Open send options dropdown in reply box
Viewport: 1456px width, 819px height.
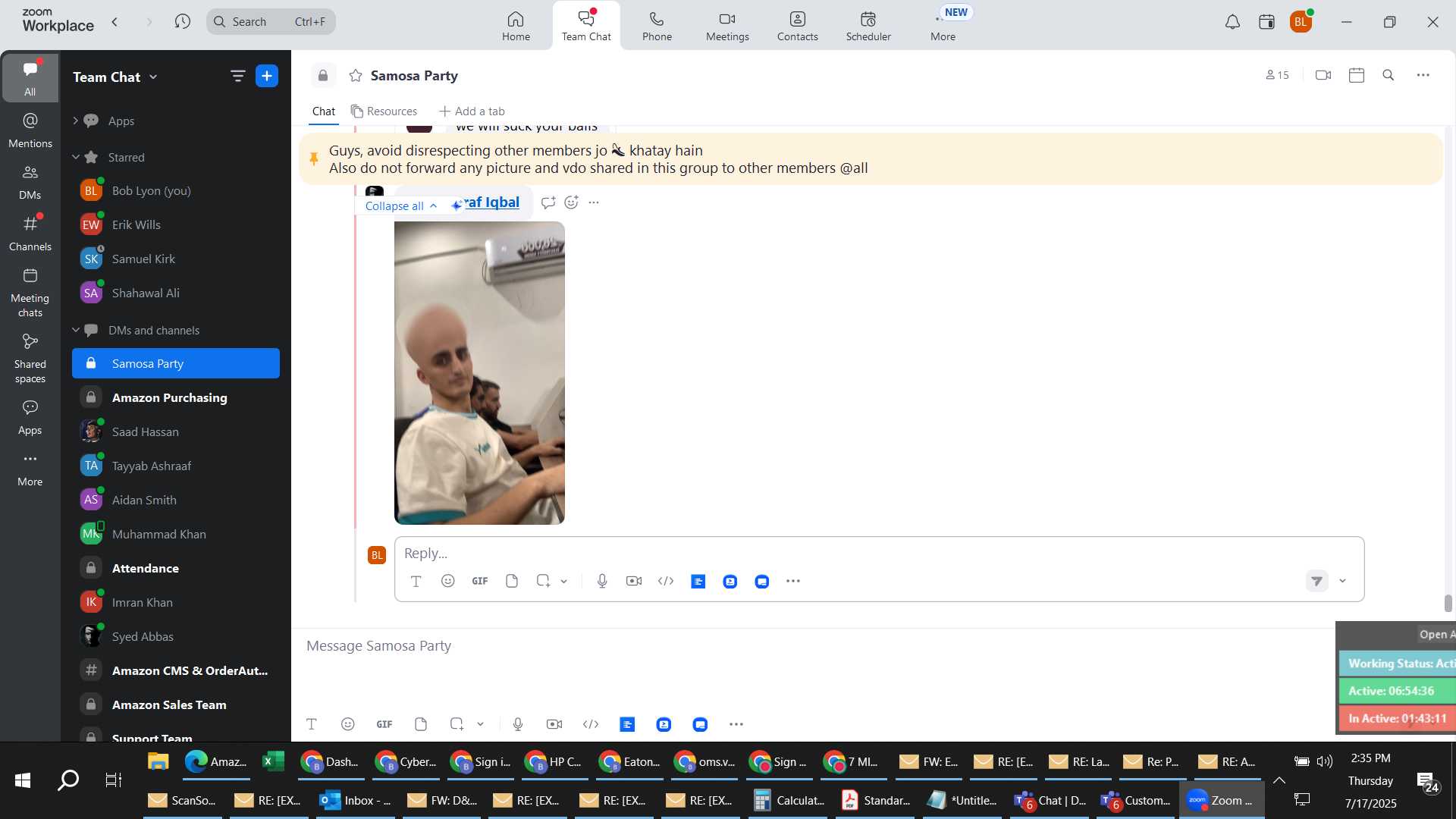[x=1342, y=581]
